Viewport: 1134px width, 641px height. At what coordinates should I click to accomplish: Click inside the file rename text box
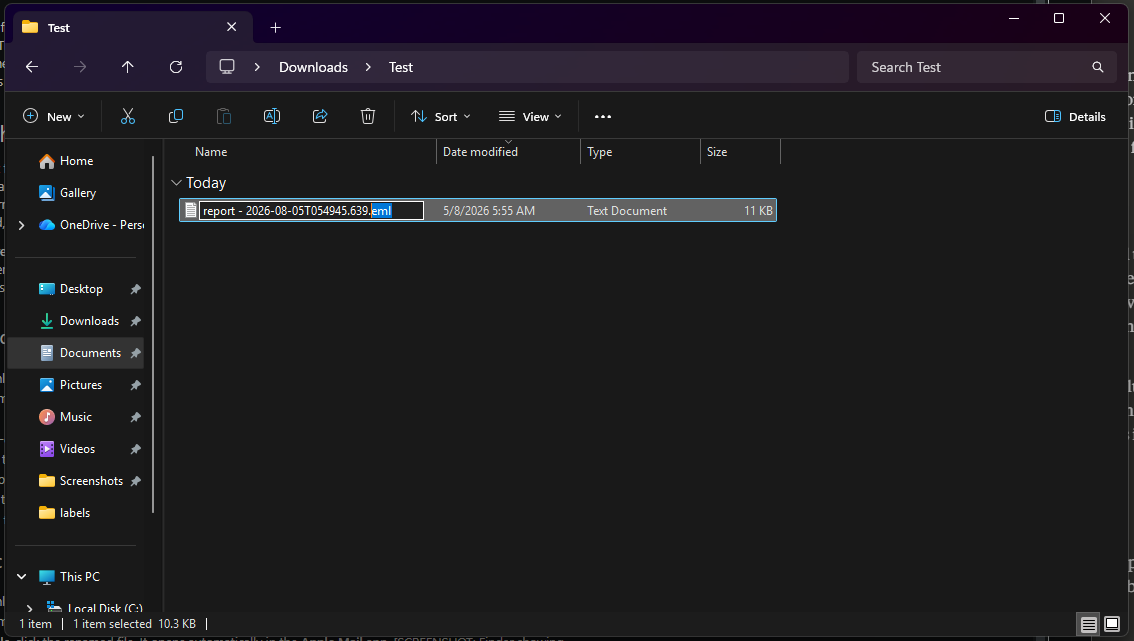[311, 211]
